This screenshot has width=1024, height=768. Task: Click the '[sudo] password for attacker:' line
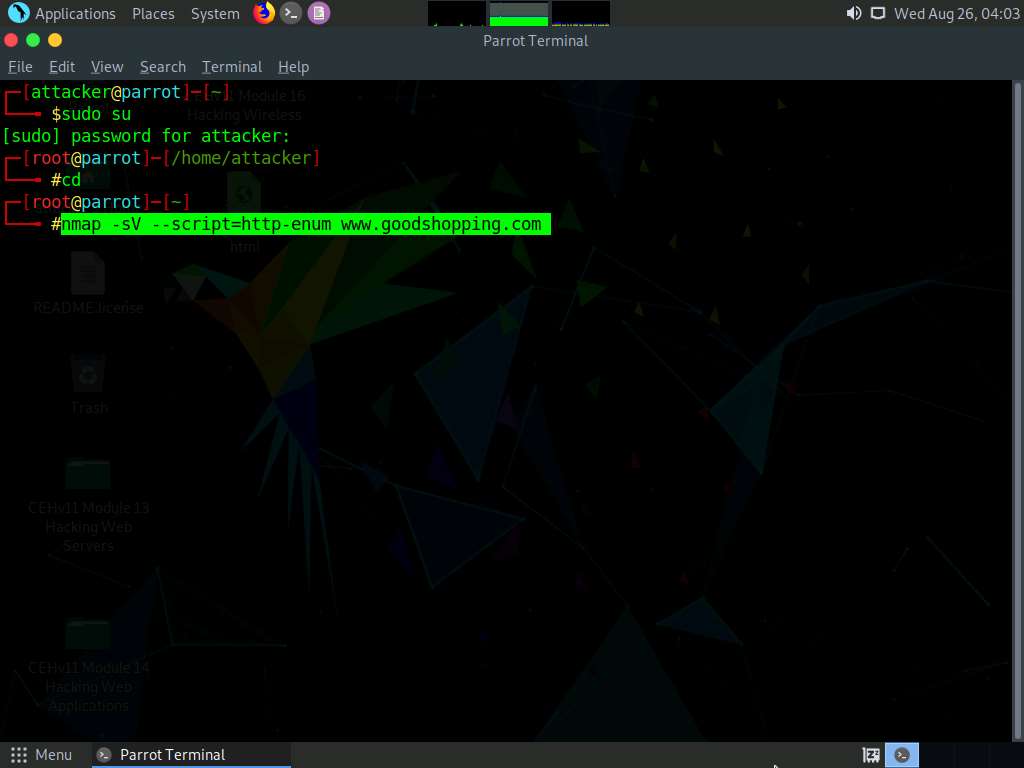146,136
